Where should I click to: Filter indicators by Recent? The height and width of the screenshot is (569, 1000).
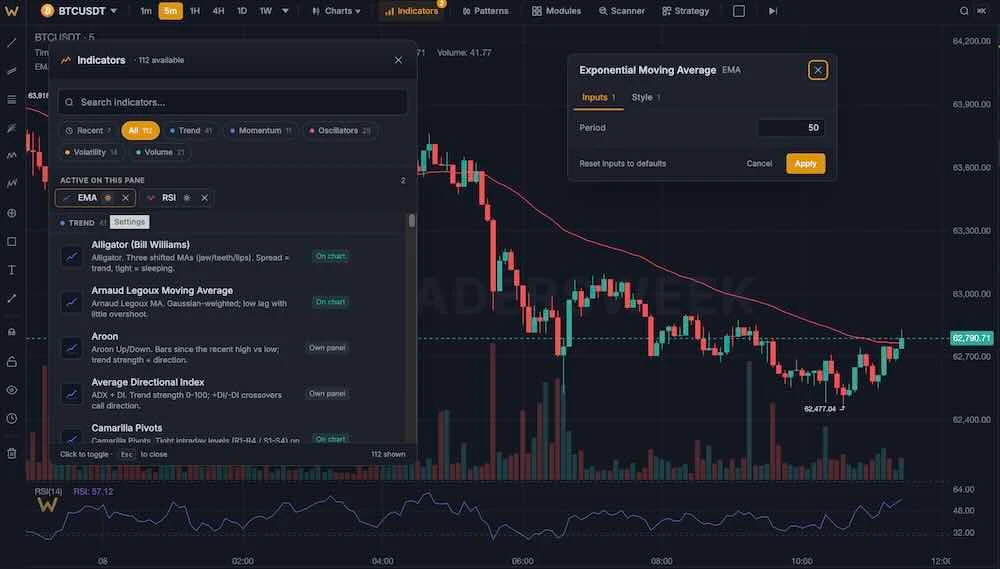click(x=88, y=131)
